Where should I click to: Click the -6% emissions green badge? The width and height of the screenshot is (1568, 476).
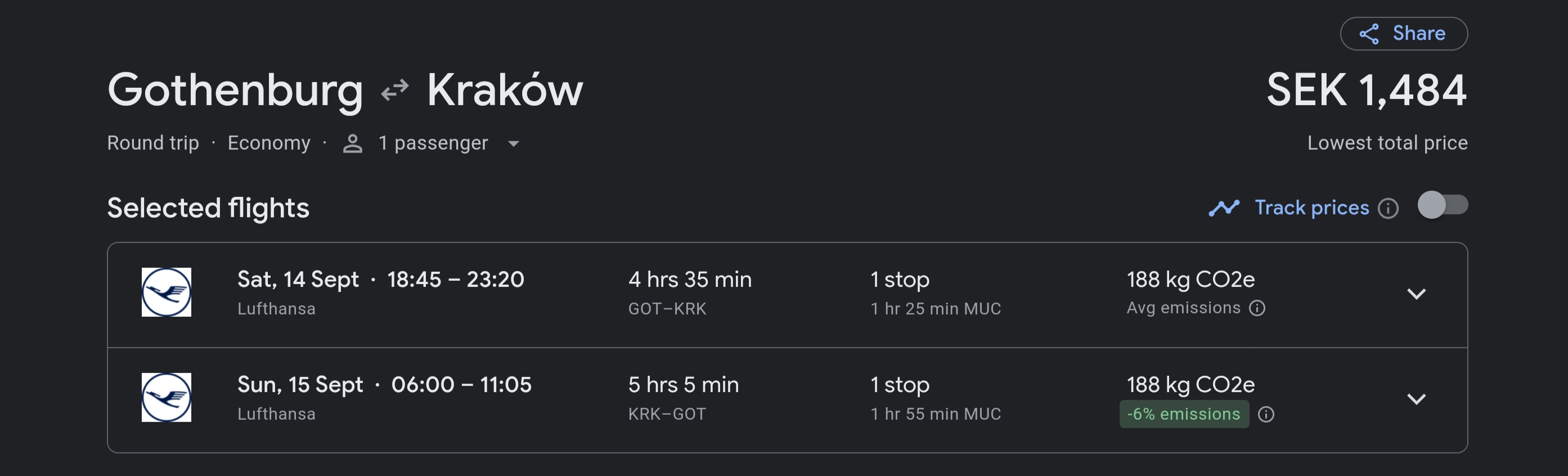pyautogui.click(x=1183, y=415)
